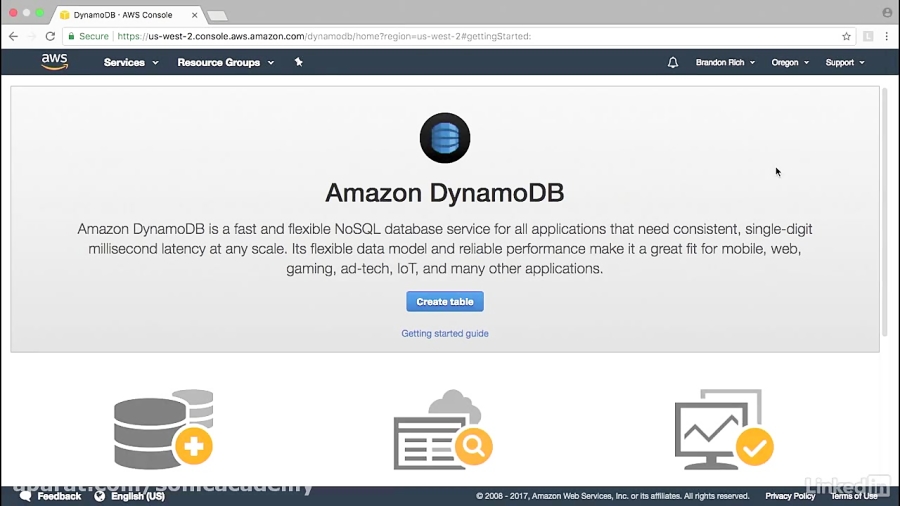Go back with browser back arrow

click(x=13, y=36)
